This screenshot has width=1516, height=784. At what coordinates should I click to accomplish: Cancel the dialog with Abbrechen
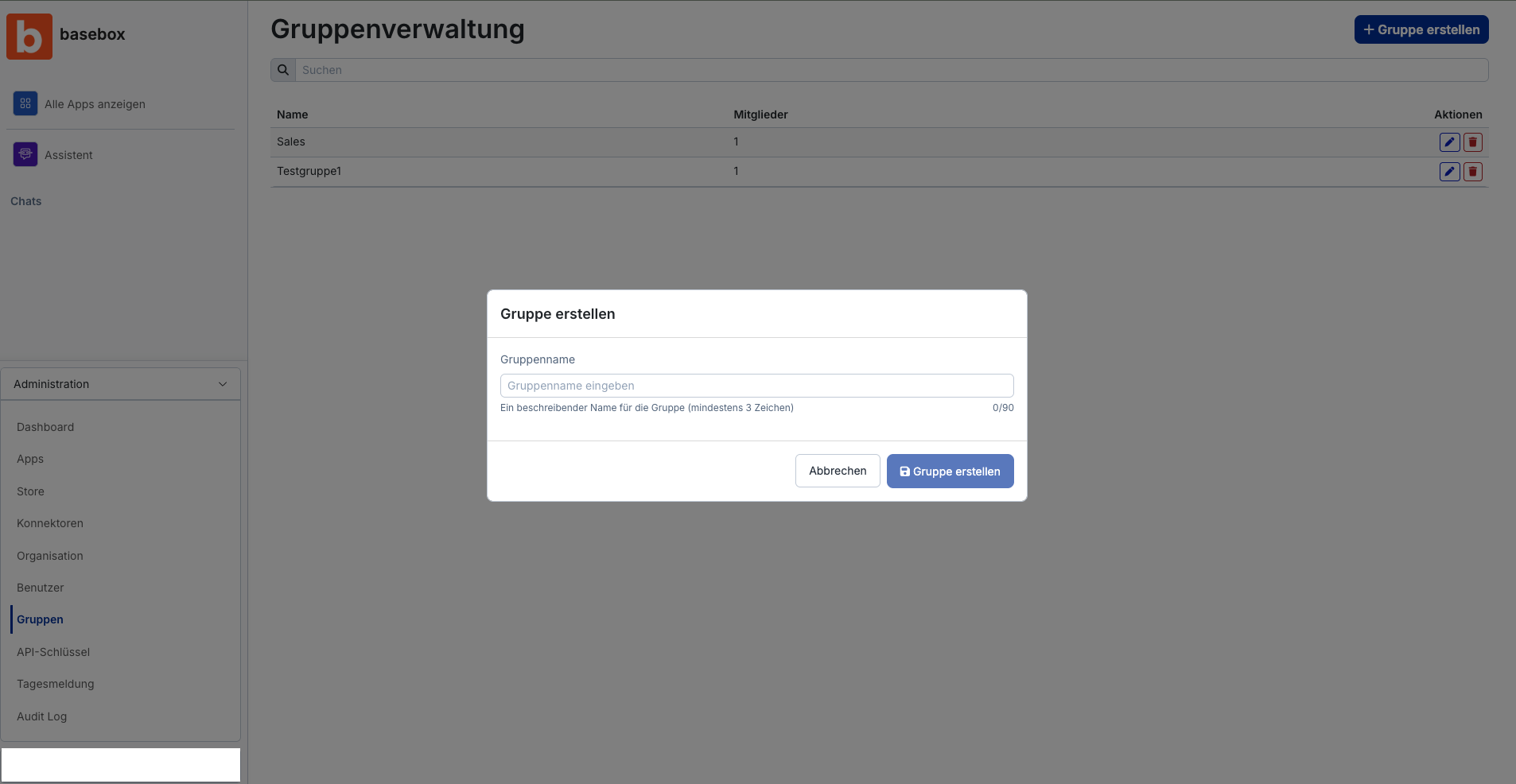[x=838, y=471]
